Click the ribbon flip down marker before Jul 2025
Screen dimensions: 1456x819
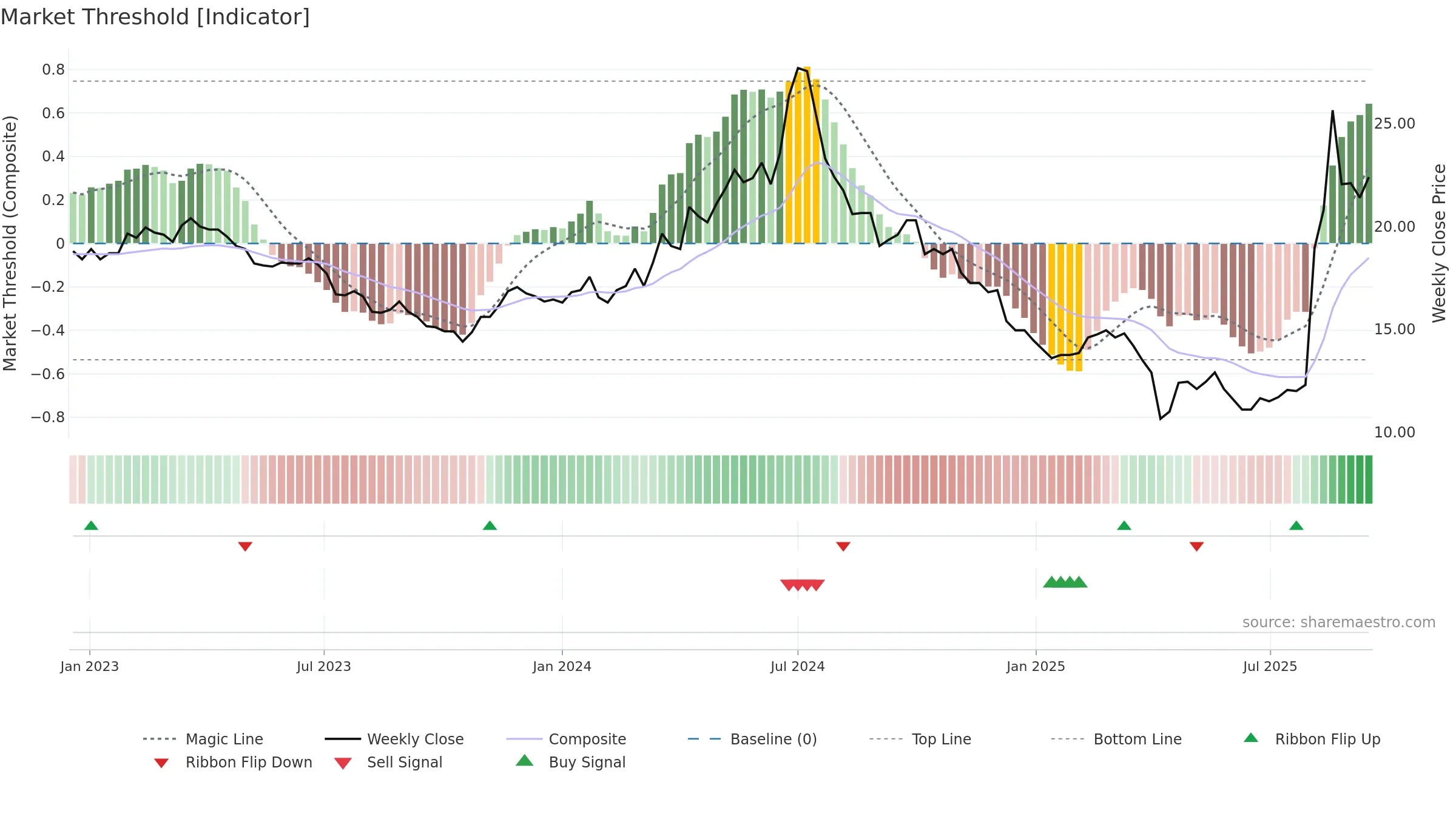point(1197,547)
